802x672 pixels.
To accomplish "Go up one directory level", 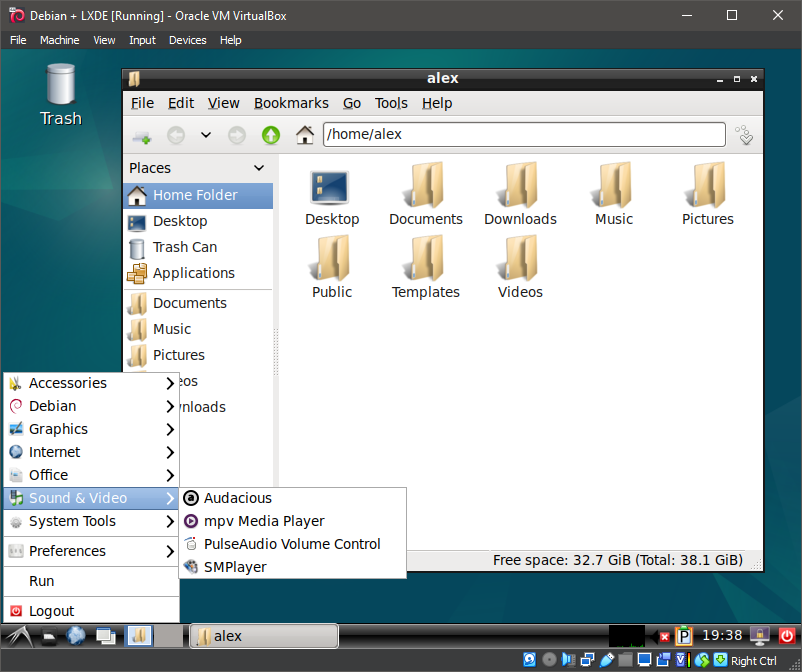I will click(269, 134).
